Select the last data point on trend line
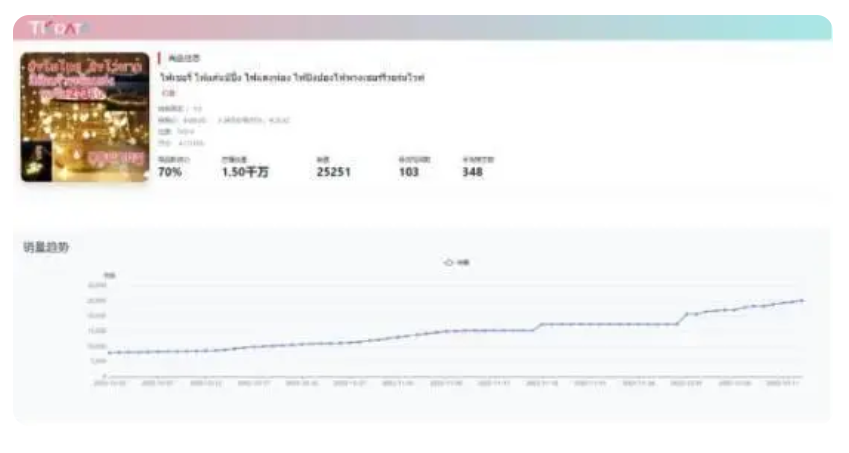 click(802, 300)
